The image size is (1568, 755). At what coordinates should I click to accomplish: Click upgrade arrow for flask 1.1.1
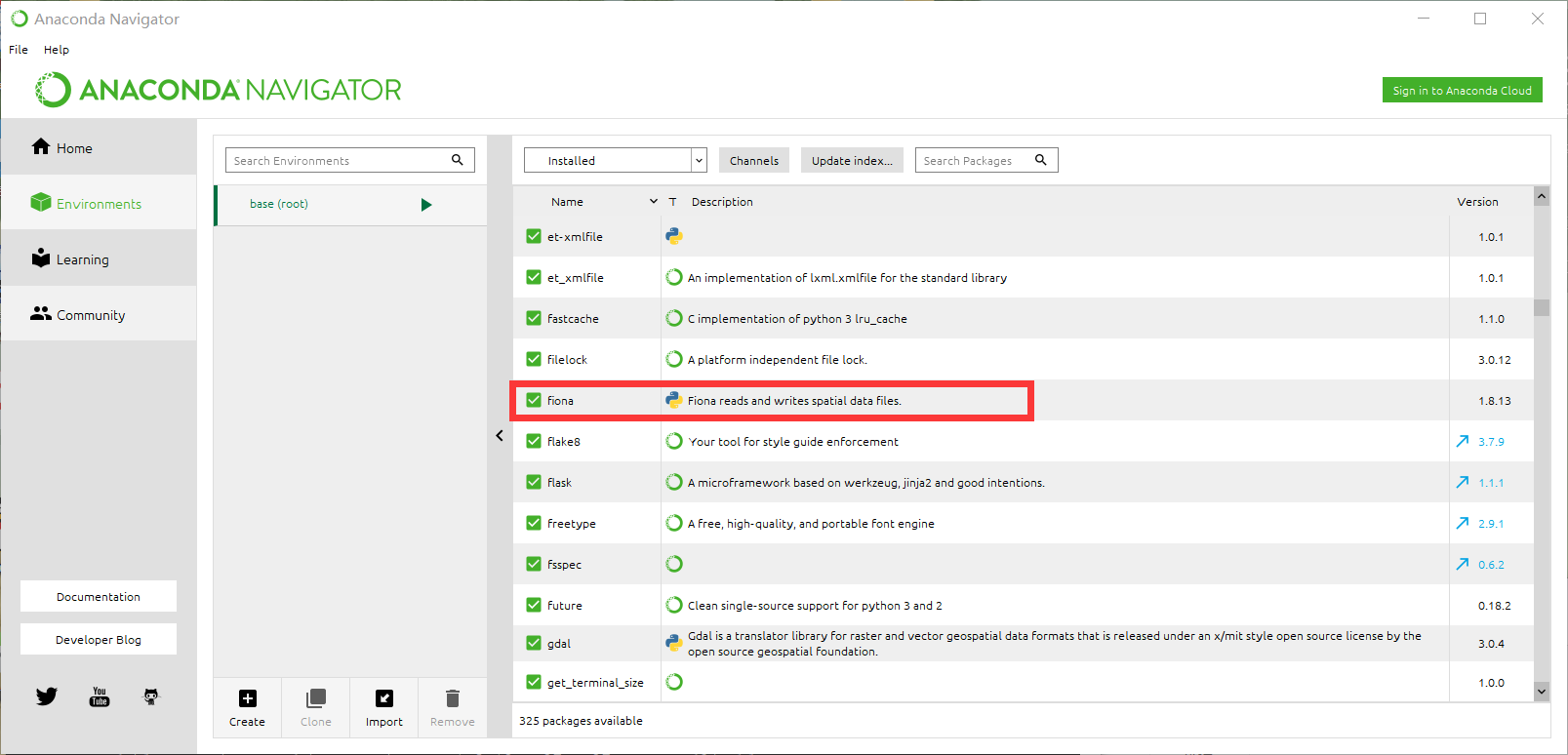pos(1463,482)
